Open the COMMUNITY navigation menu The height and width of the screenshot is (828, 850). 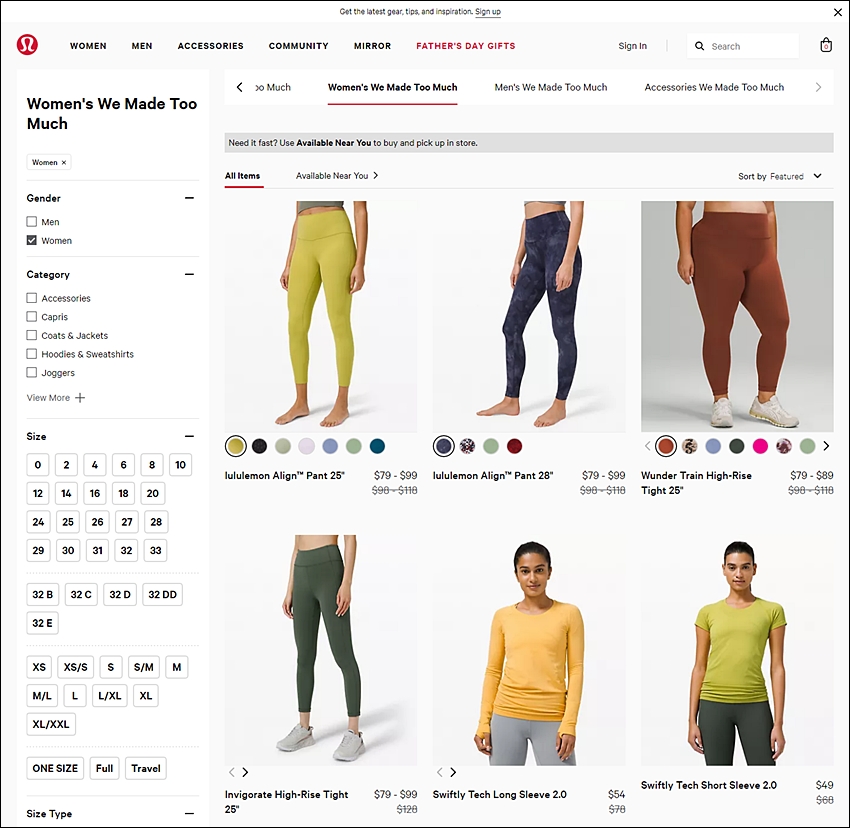pyautogui.click(x=299, y=46)
